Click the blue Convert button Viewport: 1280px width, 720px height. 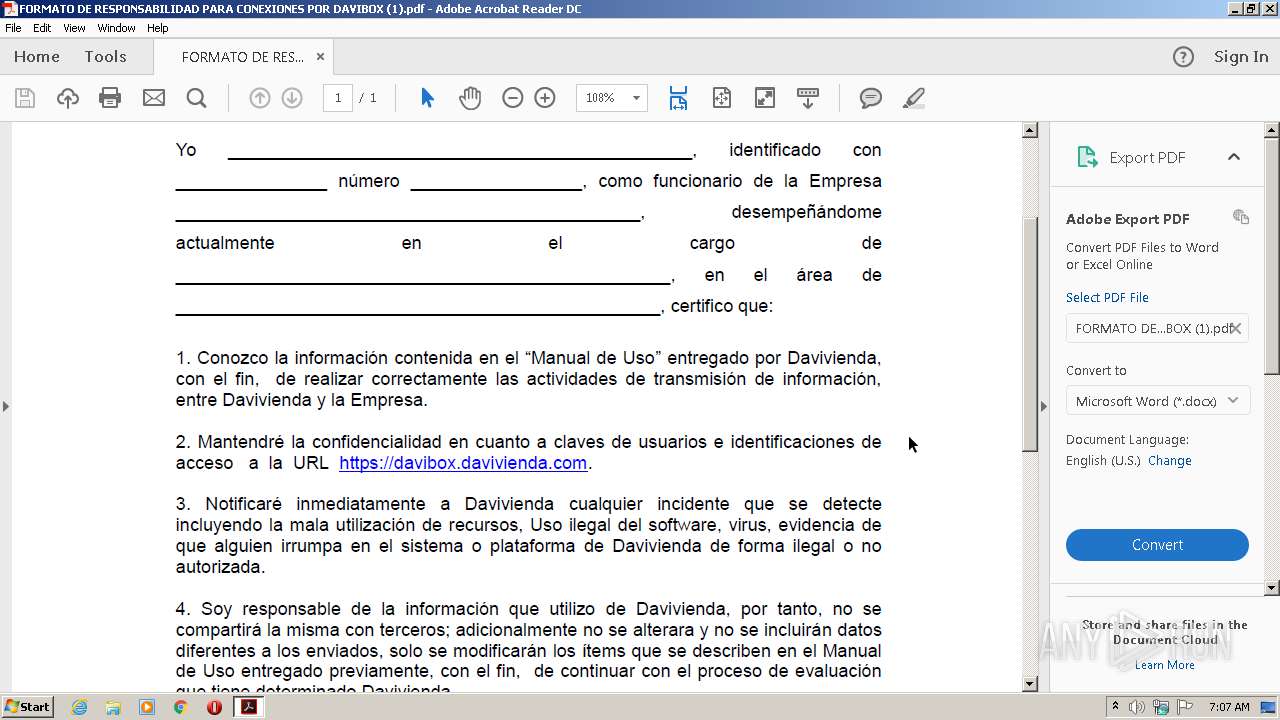pyautogui.click(x=1157, y=545)
